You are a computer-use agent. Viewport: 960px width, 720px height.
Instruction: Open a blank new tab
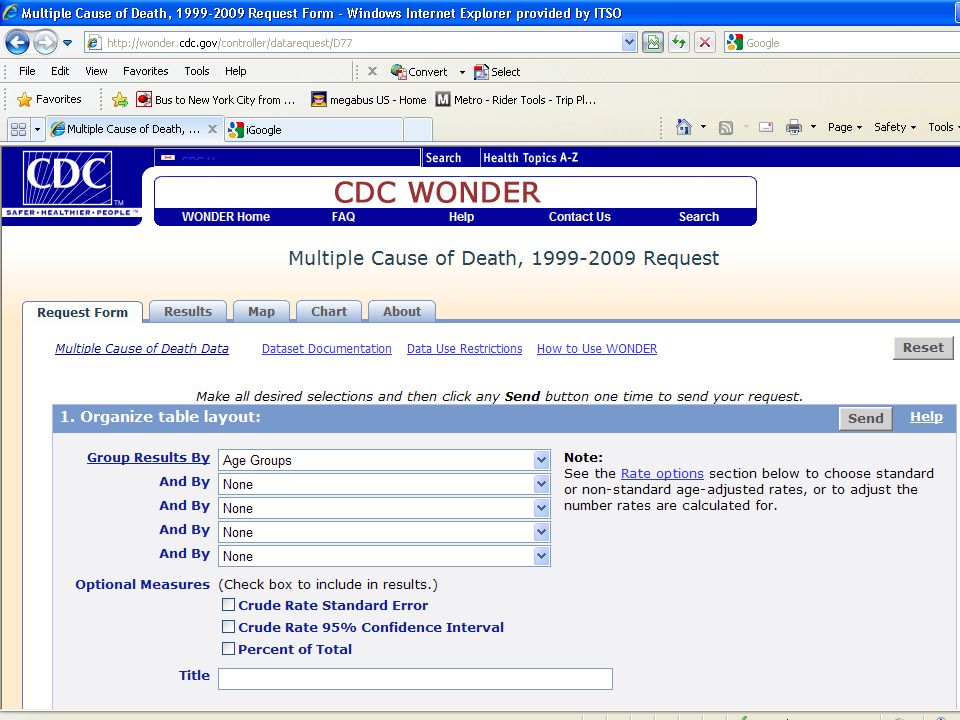pyautogui.click(x=418, y=130)
